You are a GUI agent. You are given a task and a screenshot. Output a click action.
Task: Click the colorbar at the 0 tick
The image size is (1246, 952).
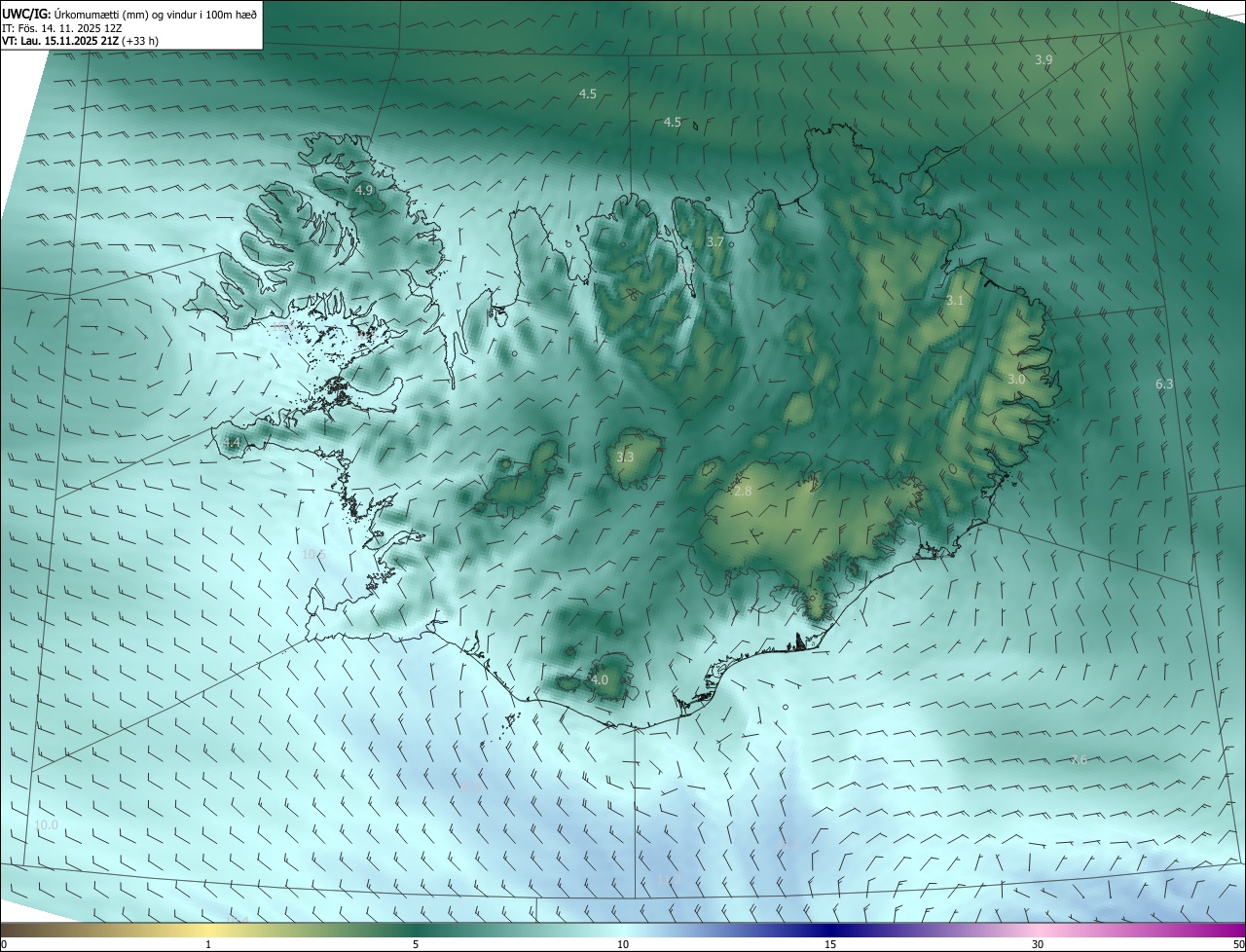pyautogui.click(x=4, y=944)
